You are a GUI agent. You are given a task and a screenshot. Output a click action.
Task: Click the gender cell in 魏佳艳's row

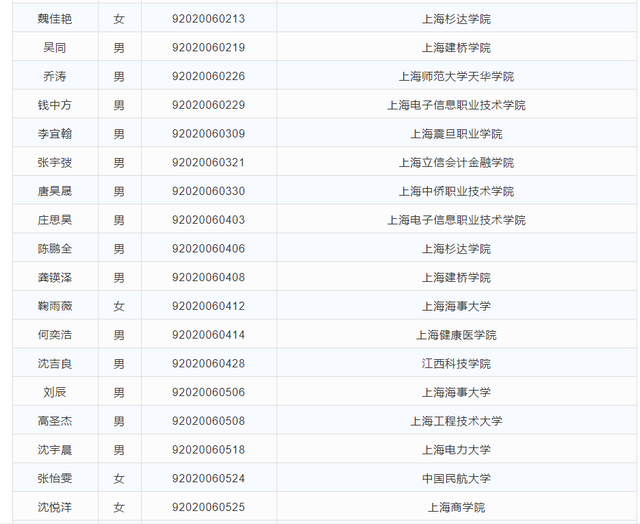[x=119, y=19]
